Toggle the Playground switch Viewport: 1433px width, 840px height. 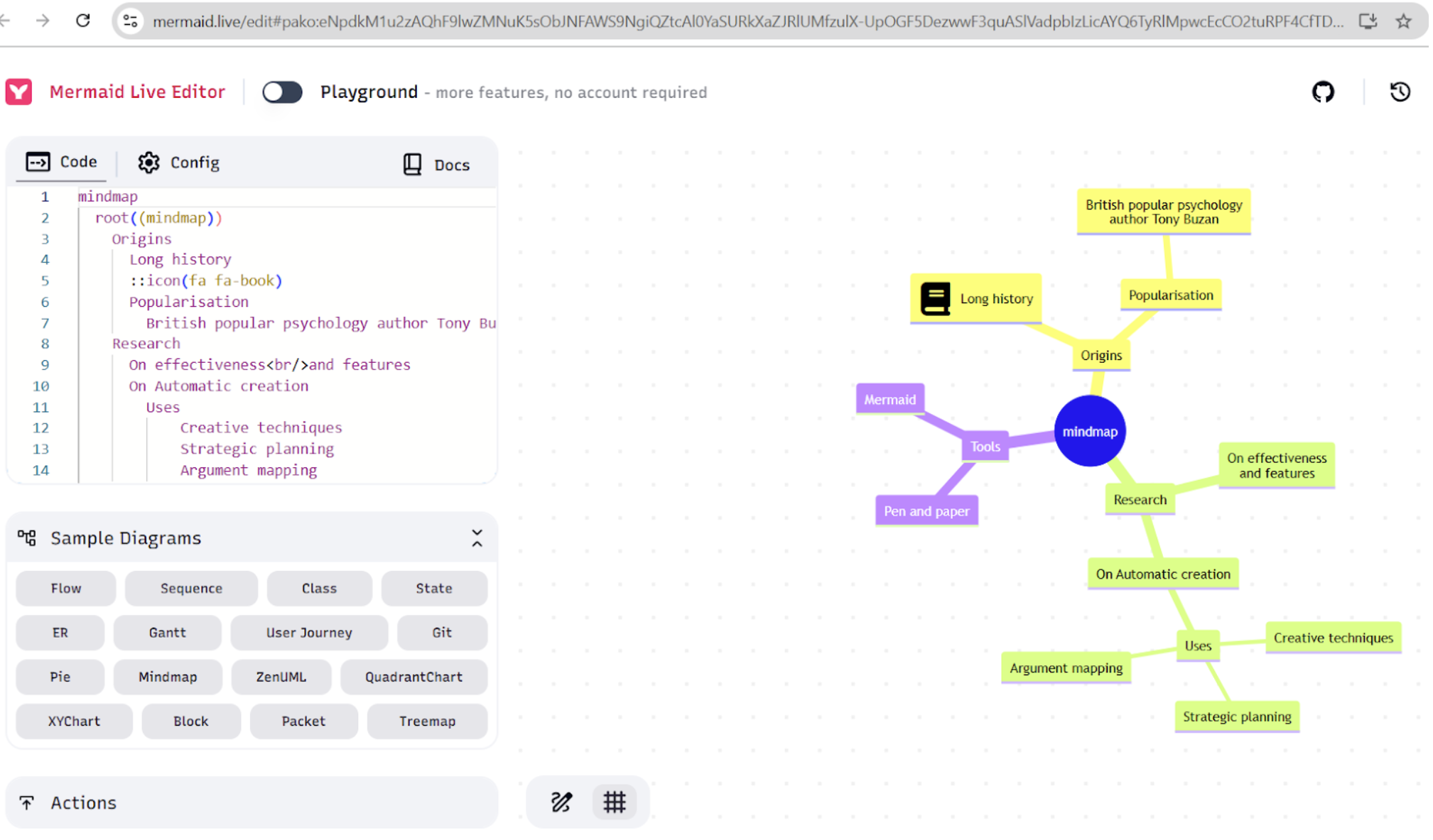click(x=282, y=92)
